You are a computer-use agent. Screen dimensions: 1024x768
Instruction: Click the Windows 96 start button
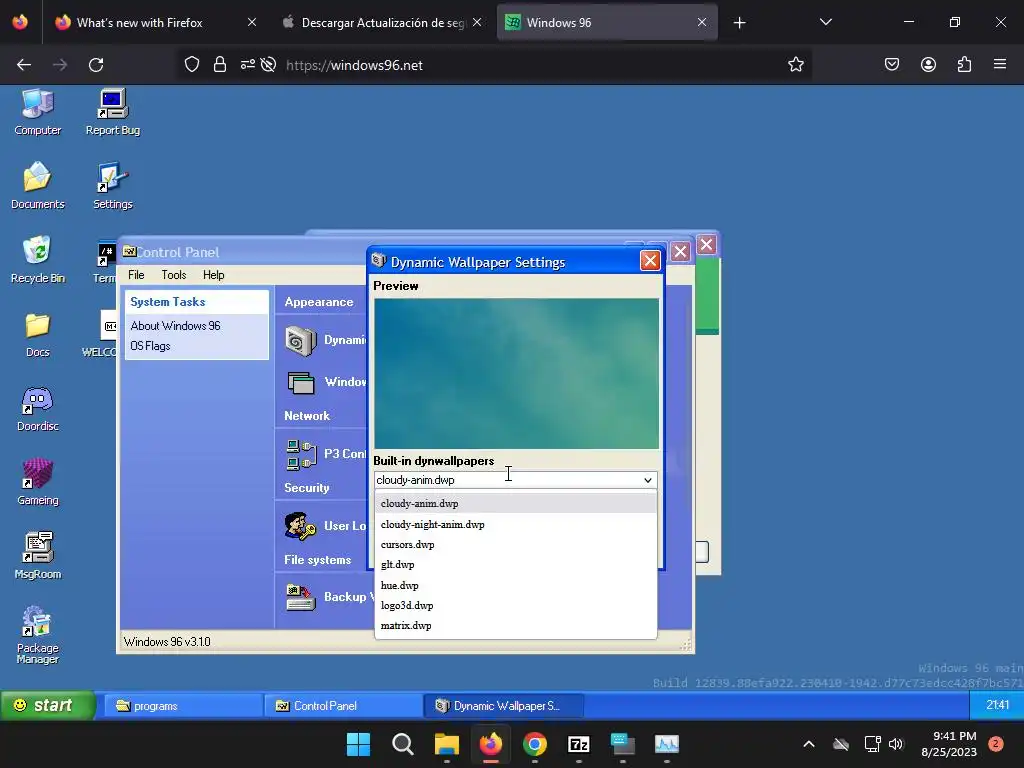[47, 705]
